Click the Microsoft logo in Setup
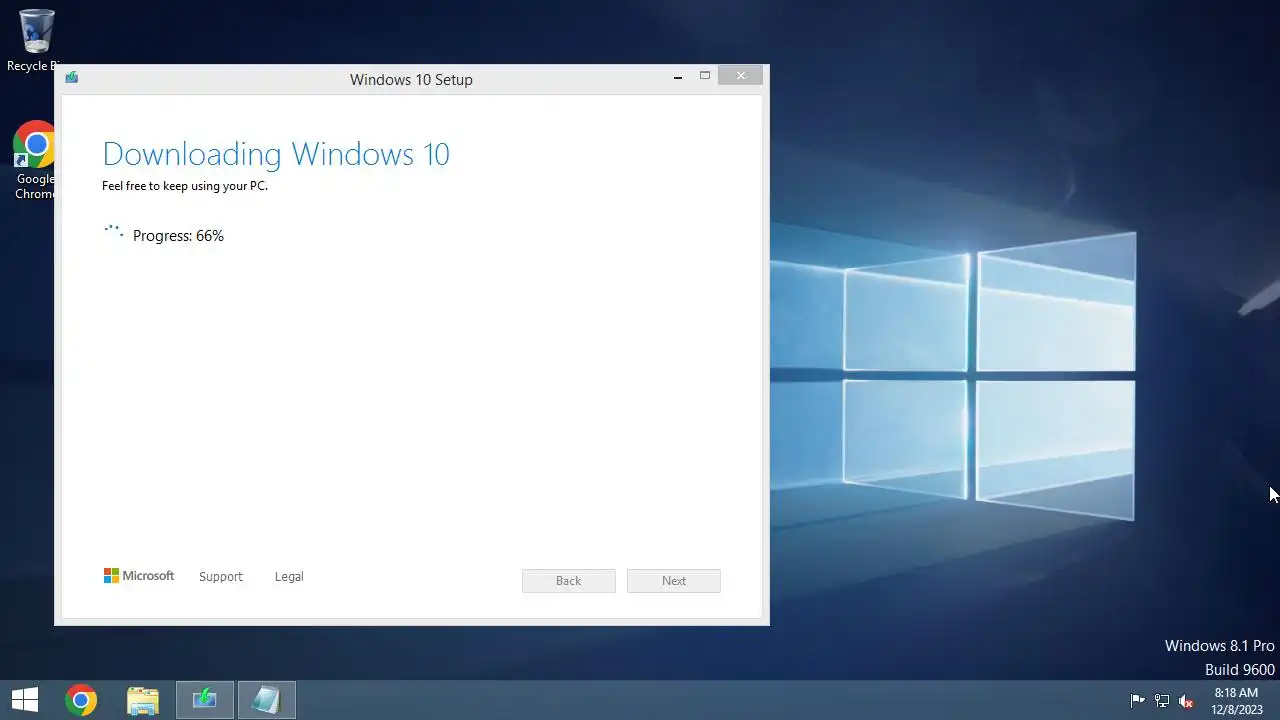Screen dimensions: 1280x720 (139, 576)
